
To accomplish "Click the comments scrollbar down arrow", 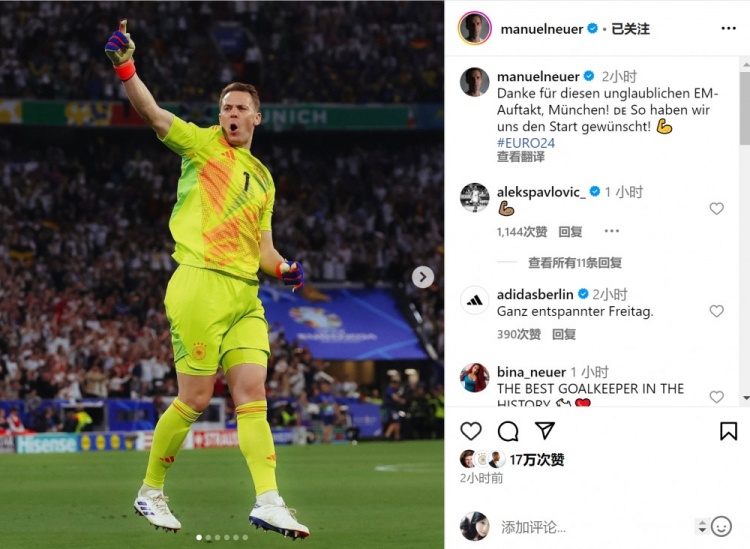I will coord(745,398).
